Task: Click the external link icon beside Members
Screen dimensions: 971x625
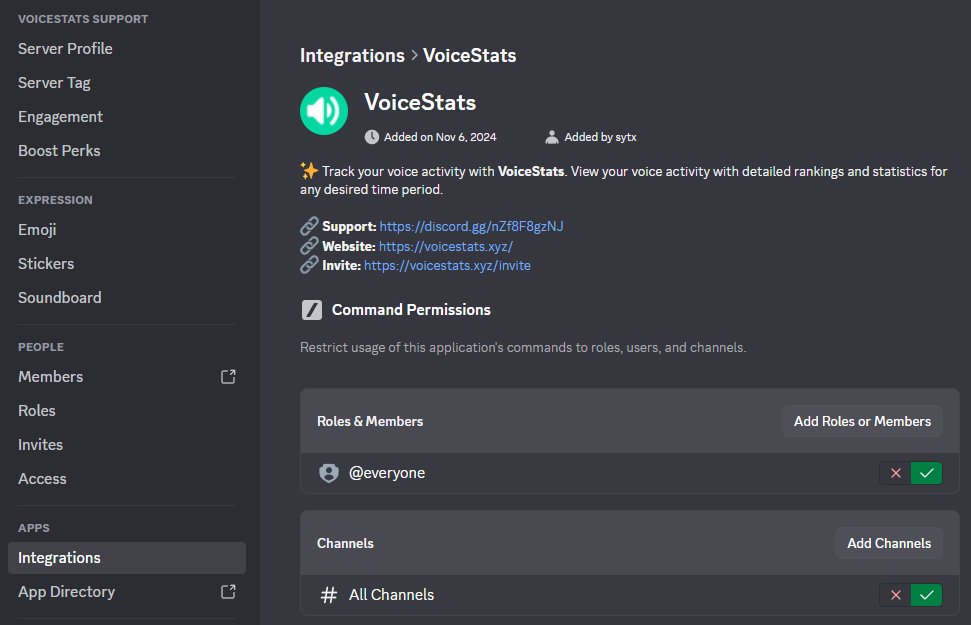Action: [228, 377]
